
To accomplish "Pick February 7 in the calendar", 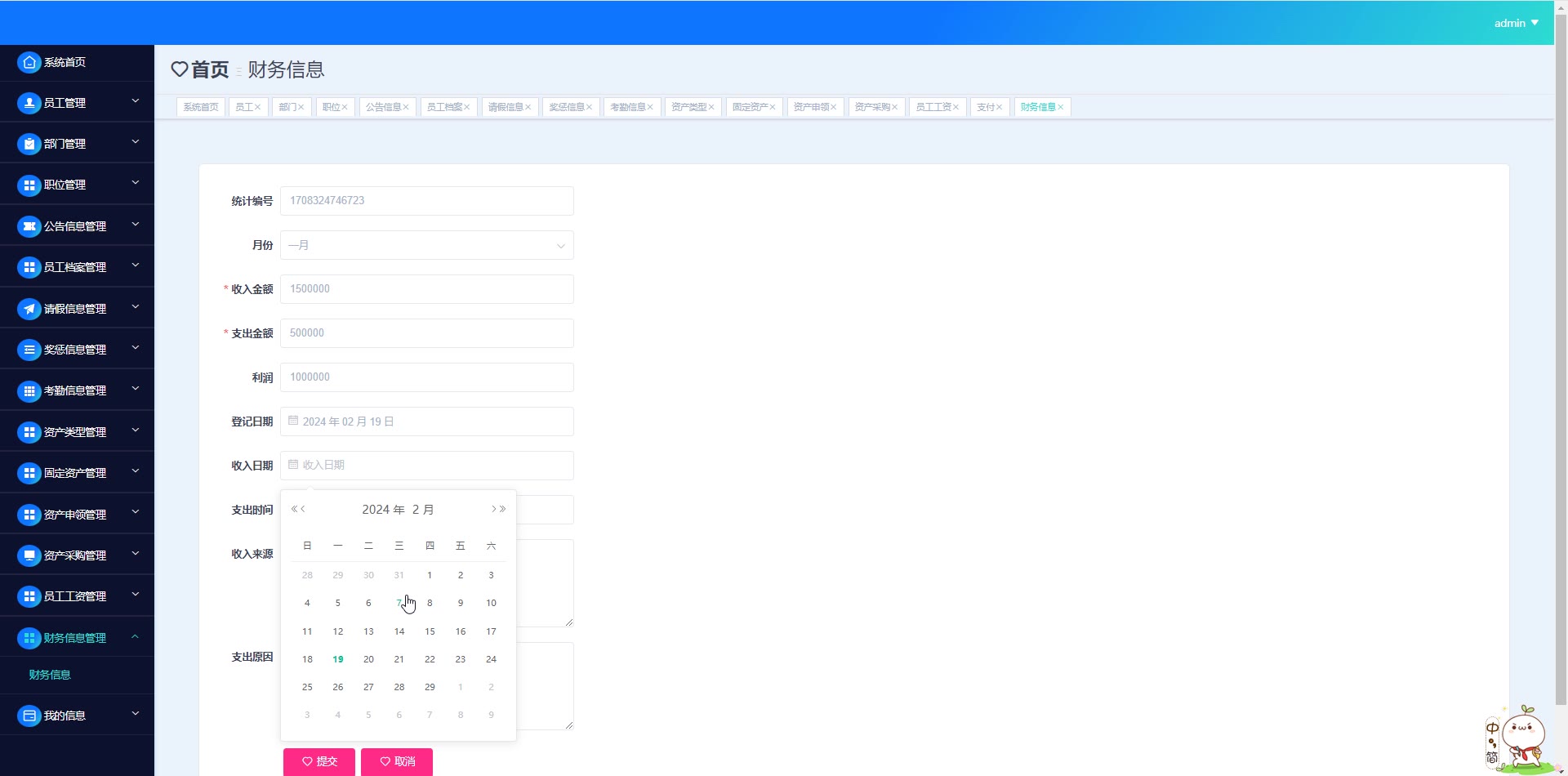I will (x=399, y=603).
